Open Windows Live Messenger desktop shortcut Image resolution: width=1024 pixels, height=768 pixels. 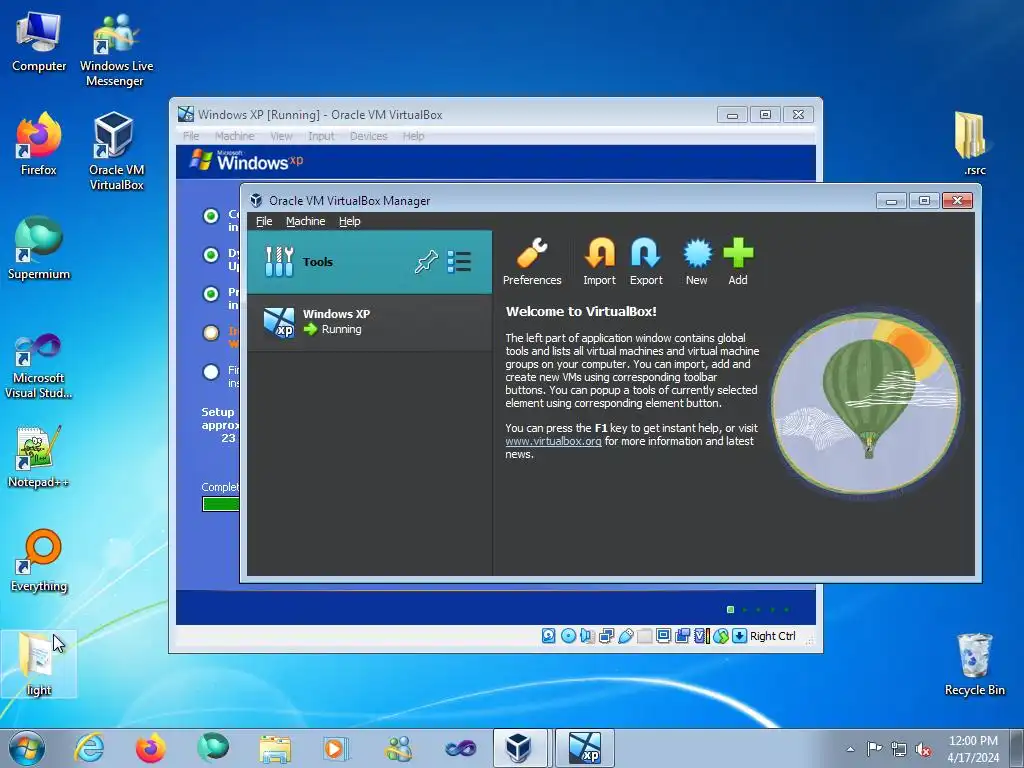coord(116,50)
